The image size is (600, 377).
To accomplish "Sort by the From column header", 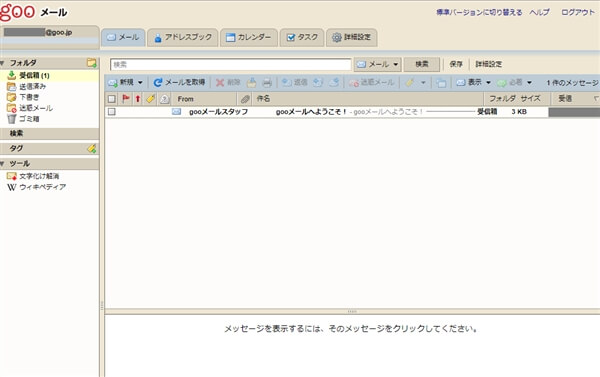I will 186,99.
